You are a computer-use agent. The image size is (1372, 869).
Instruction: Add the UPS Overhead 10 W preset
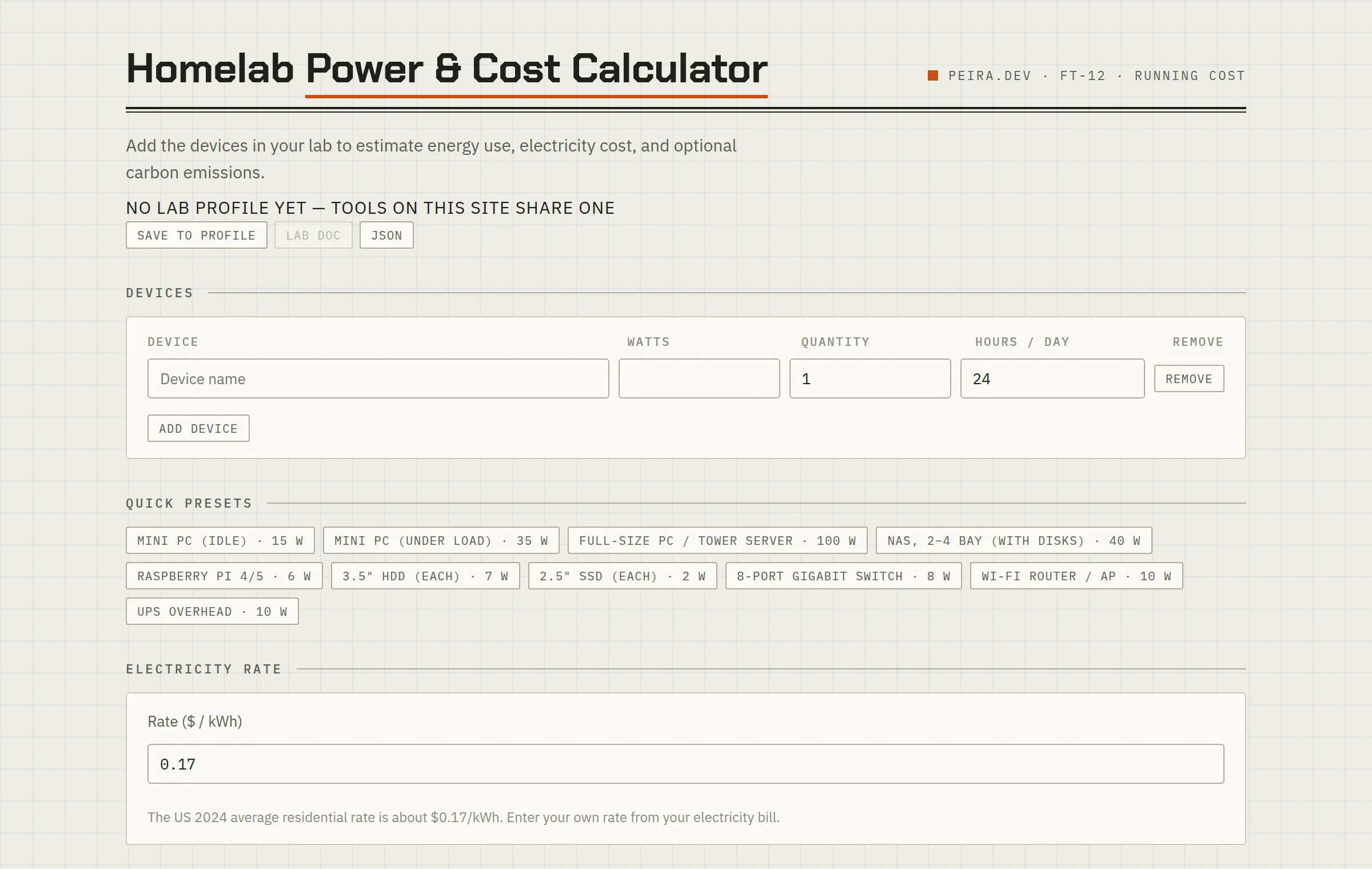tap(212, 611)
